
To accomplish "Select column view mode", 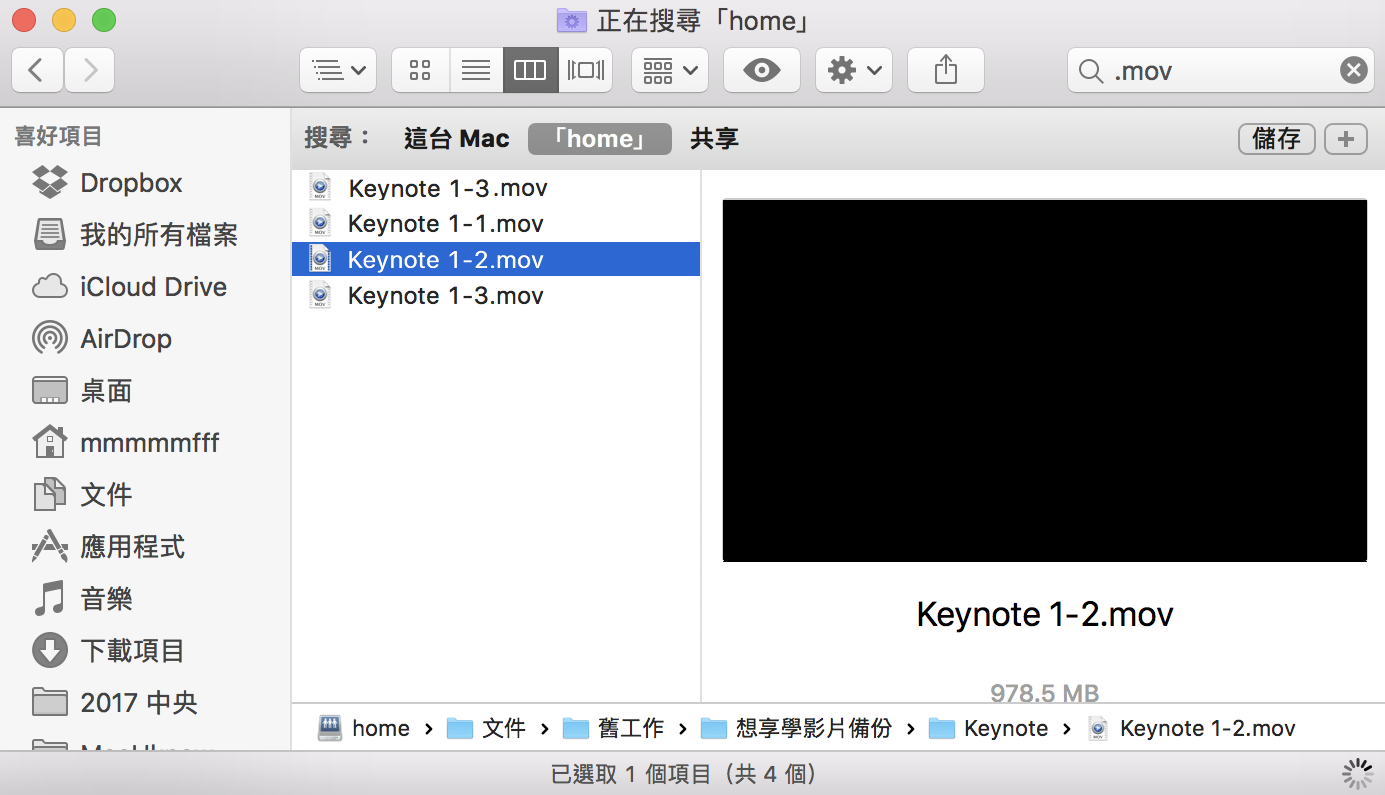I will click(530, 70).
